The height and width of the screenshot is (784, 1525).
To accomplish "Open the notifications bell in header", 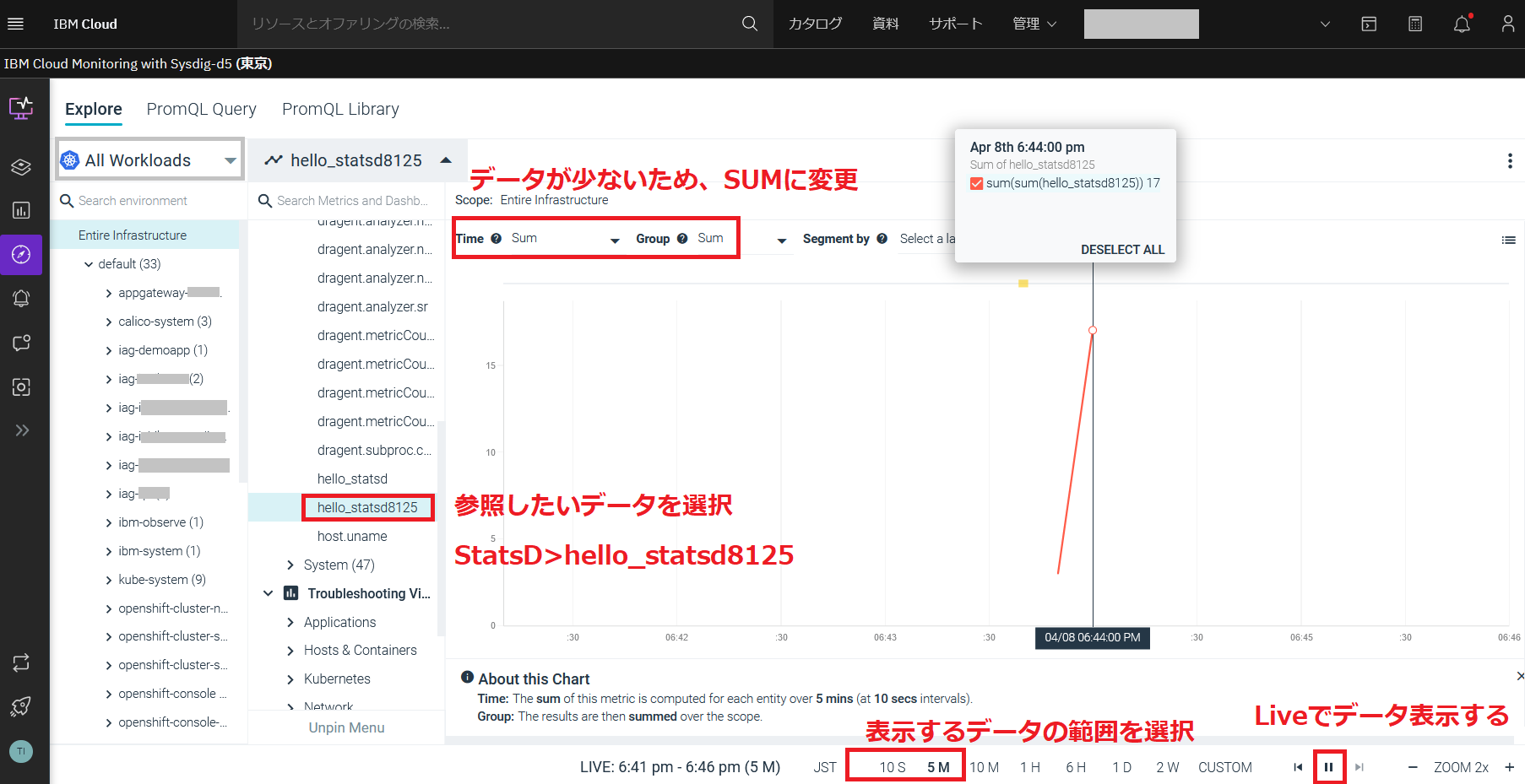I will [x=1462, y=24].
